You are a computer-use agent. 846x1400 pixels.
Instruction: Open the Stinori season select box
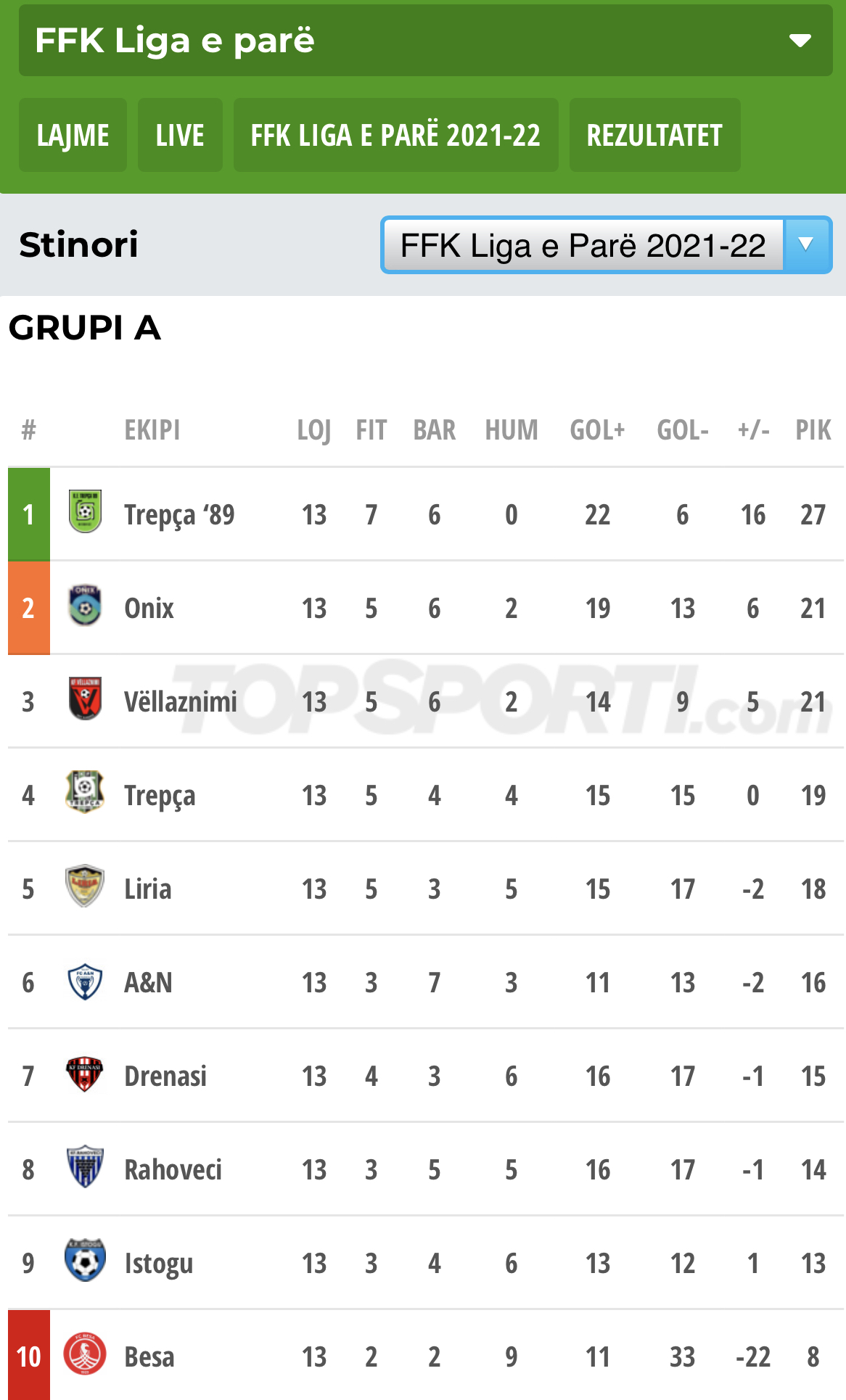583,246
